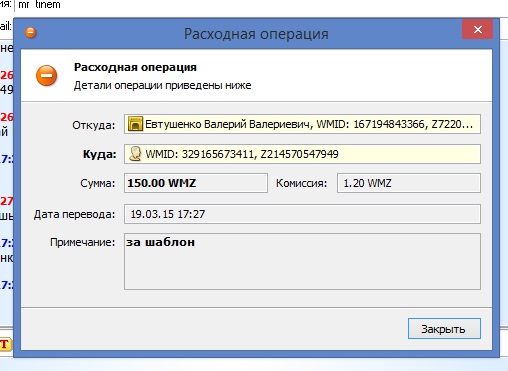The width and height of the screenshot is (508, 371).
Task: Click the user avatar icon in Куда field
Action: (135, 154)
